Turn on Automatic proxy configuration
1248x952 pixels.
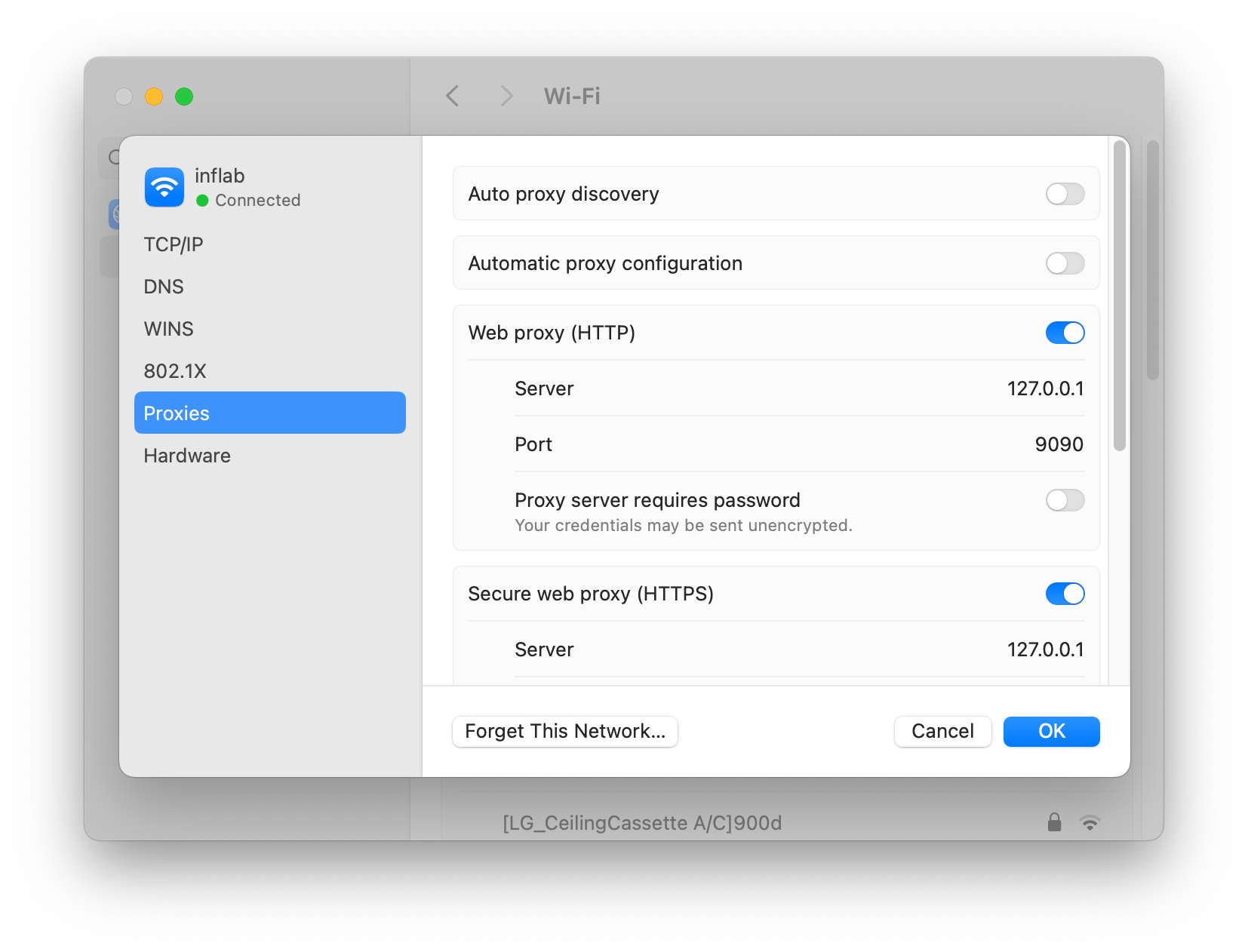[x=1065, y=263]
